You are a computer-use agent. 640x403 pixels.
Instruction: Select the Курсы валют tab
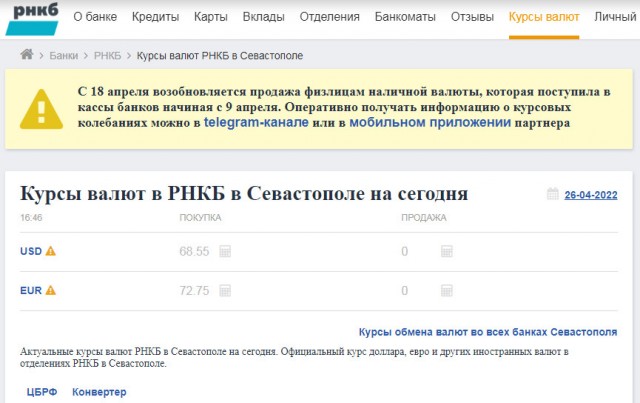(x=544, y=17)
